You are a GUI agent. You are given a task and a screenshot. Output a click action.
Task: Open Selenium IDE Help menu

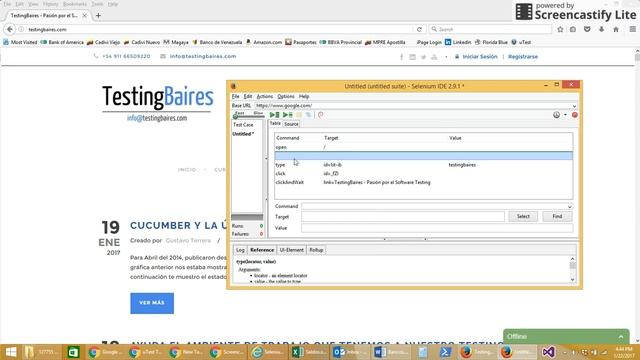tap(304, 96)
